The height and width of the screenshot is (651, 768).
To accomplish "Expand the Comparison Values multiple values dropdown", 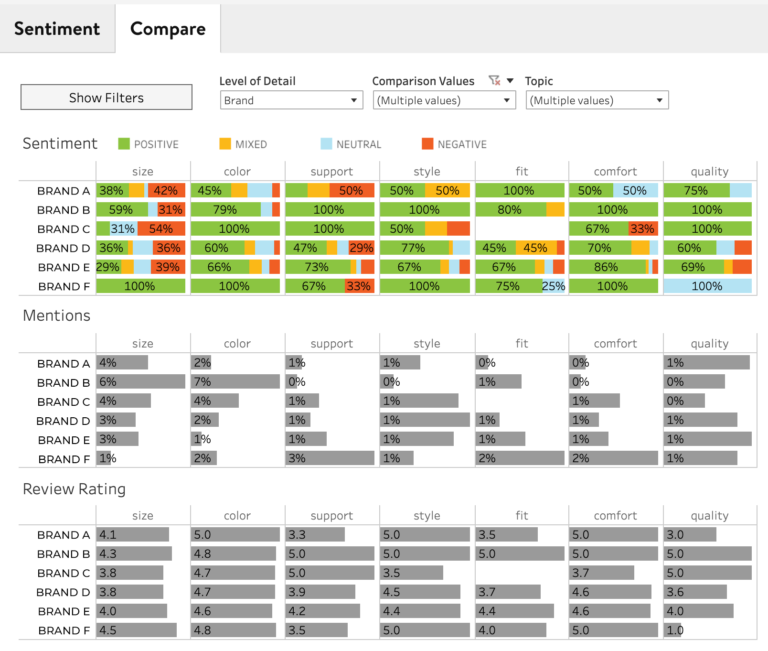I will pyautogui.click(x=444, y=100).
